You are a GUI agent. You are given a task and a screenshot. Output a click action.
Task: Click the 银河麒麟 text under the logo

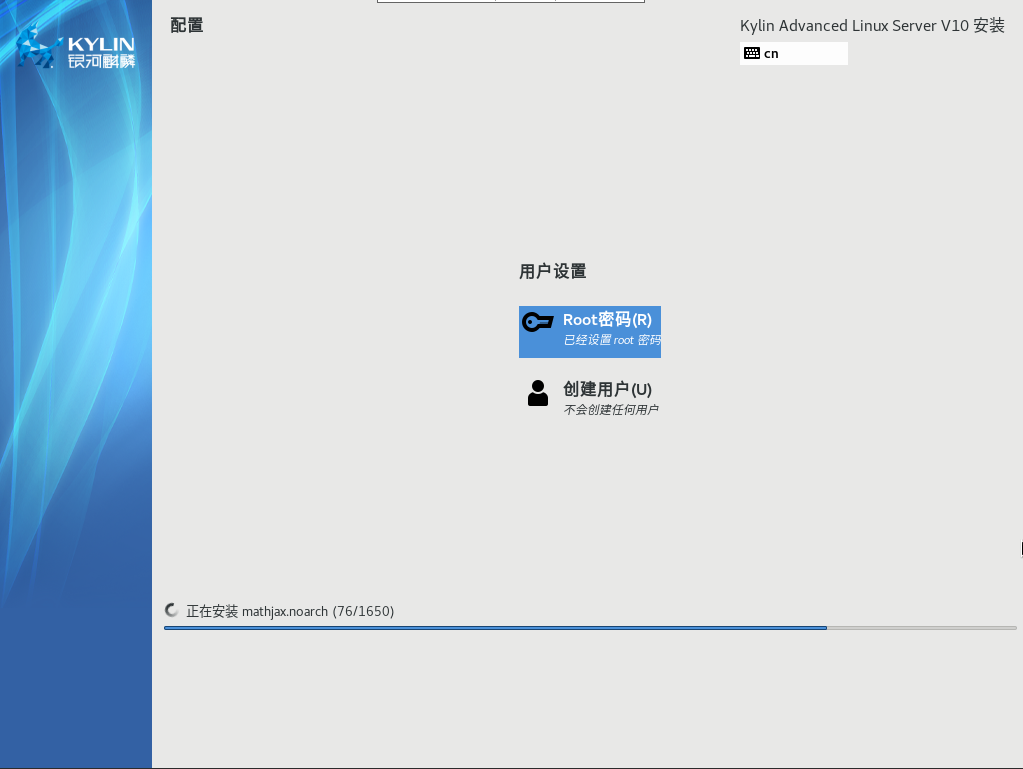101,62
